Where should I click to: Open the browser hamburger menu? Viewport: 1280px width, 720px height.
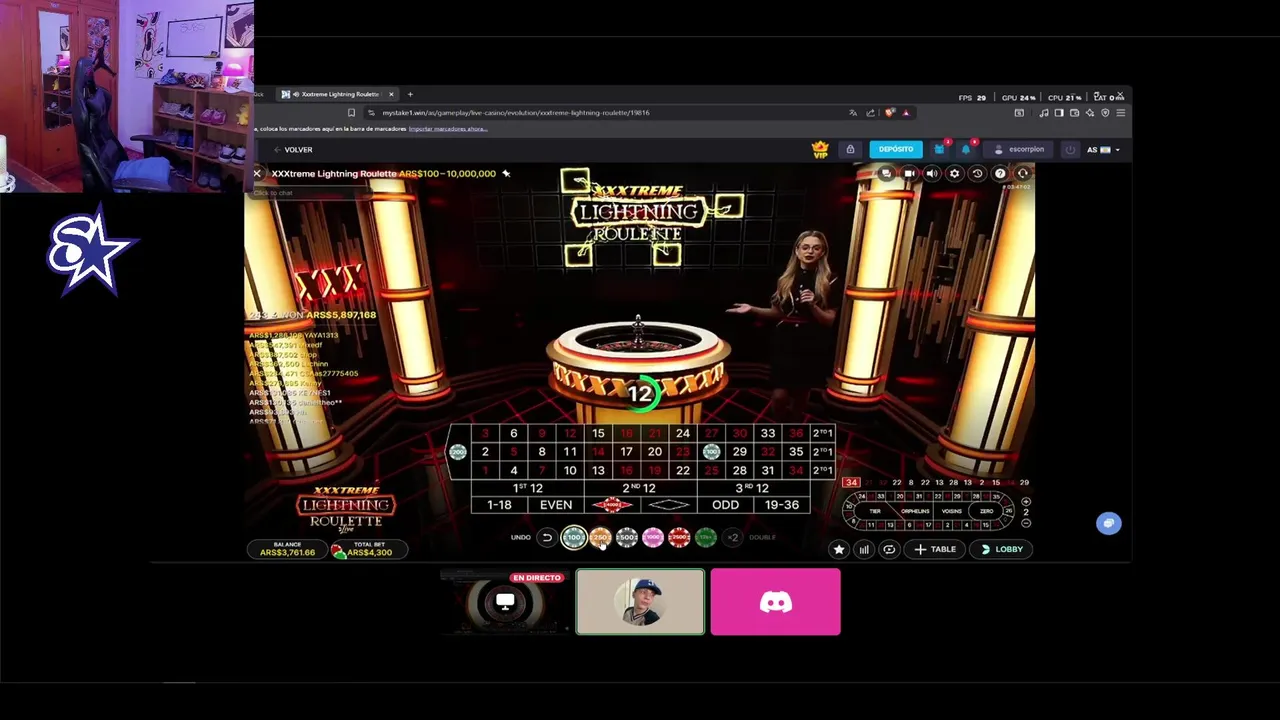(x=1121, y=113)
